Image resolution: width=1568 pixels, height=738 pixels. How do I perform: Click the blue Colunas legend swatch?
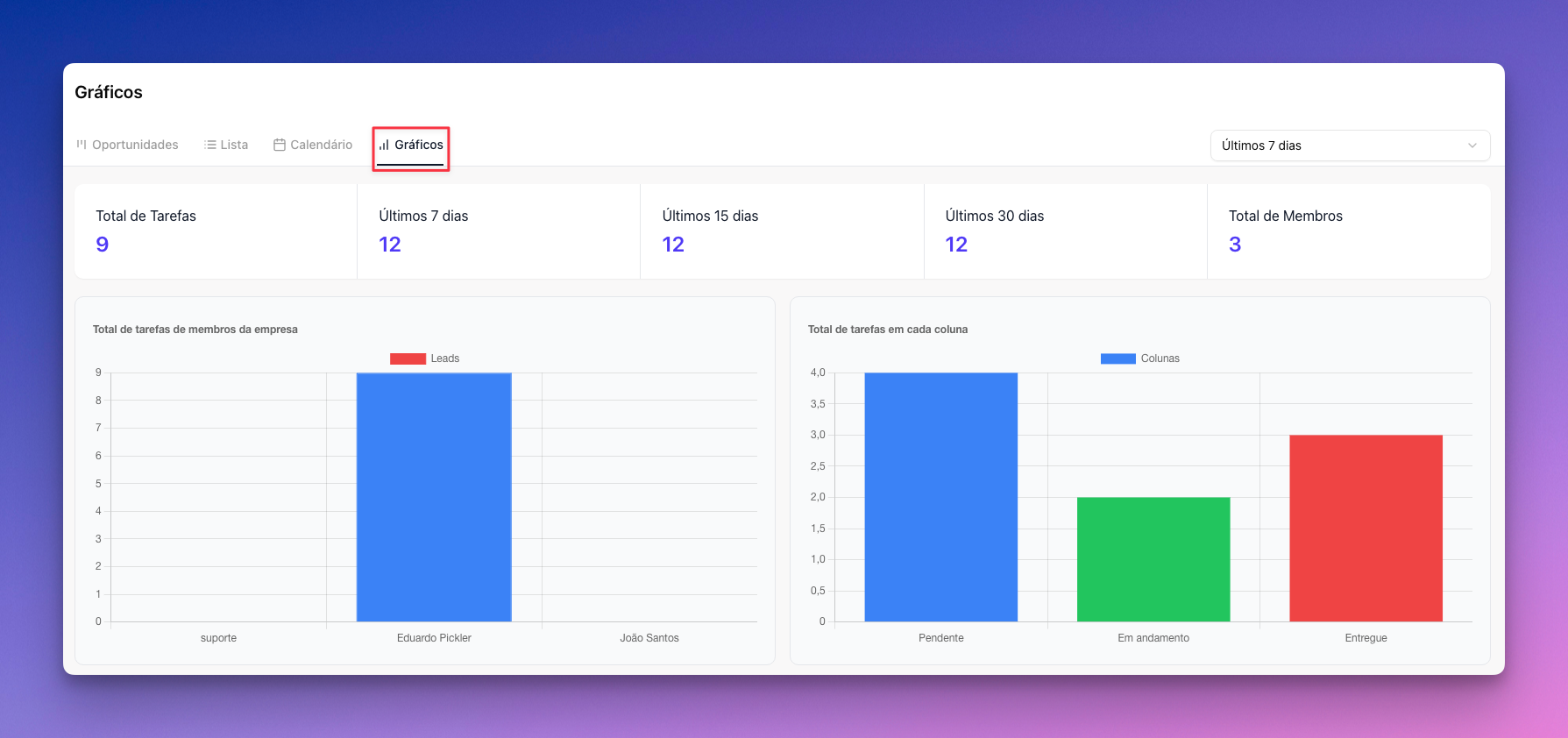pos(1117,358)
